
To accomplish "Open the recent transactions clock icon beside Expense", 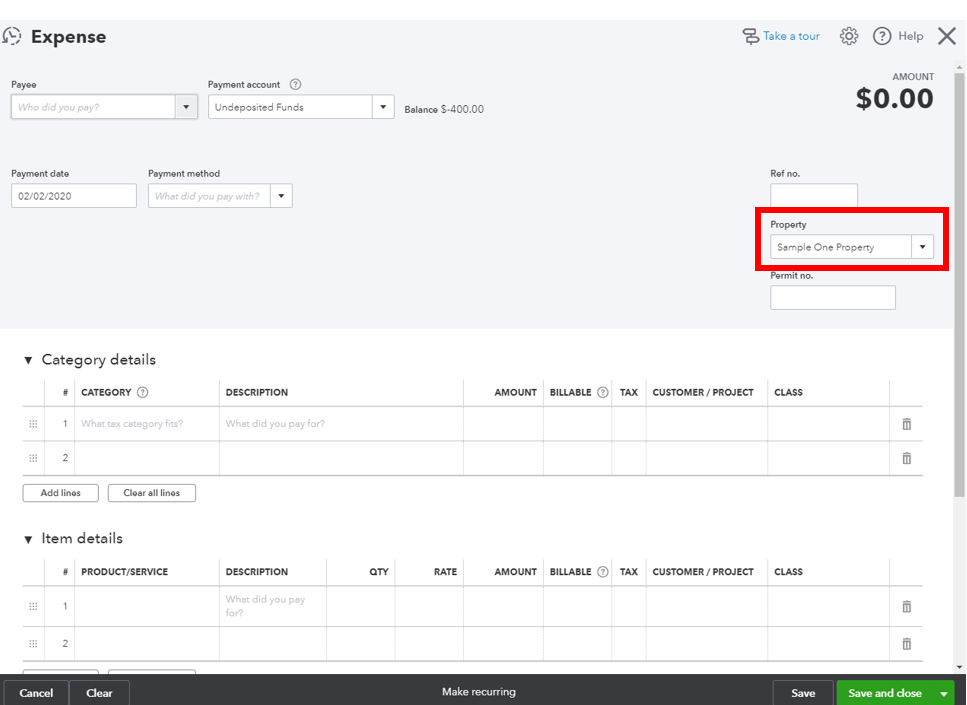I will (11, 36).
